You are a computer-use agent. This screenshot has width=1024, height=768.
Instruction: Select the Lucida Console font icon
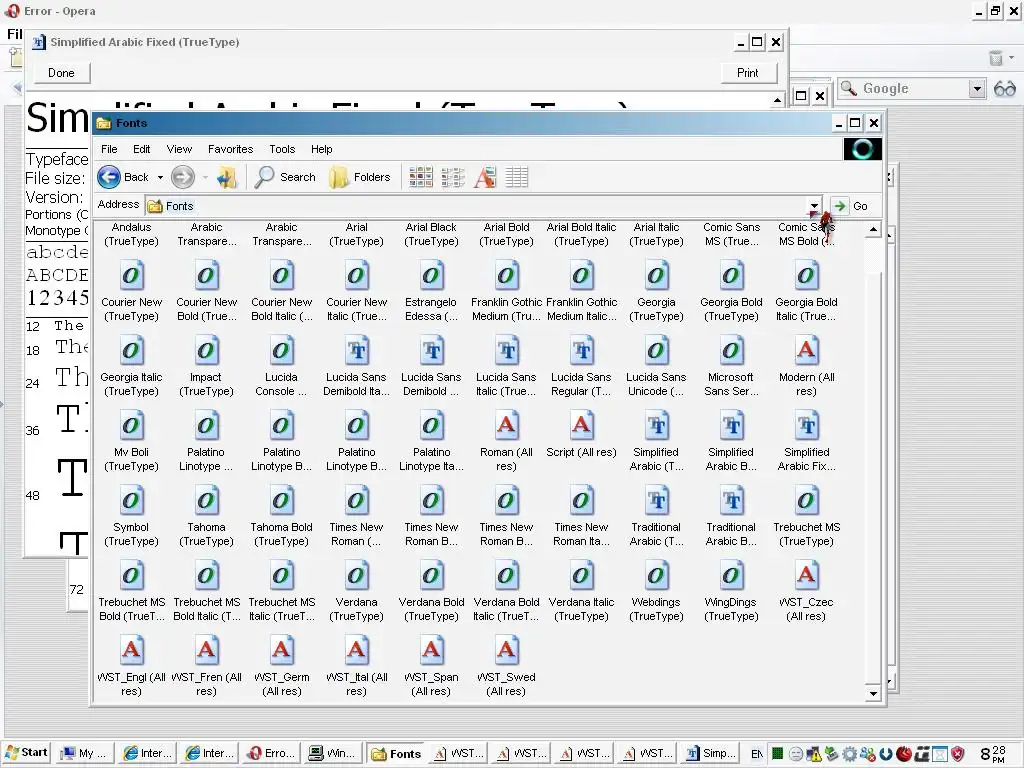(281, 351)
